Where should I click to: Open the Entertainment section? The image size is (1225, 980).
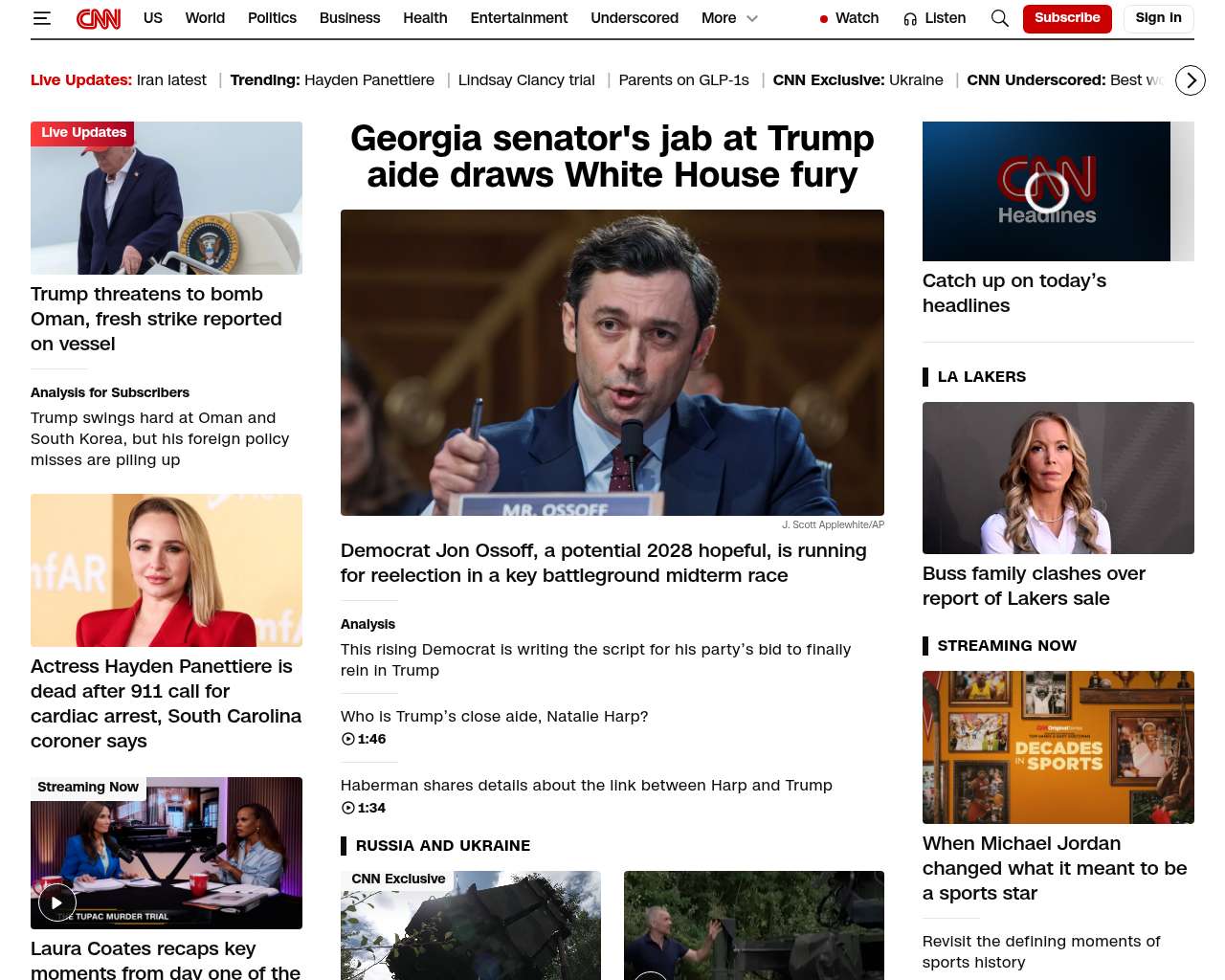tap(519, 18)
